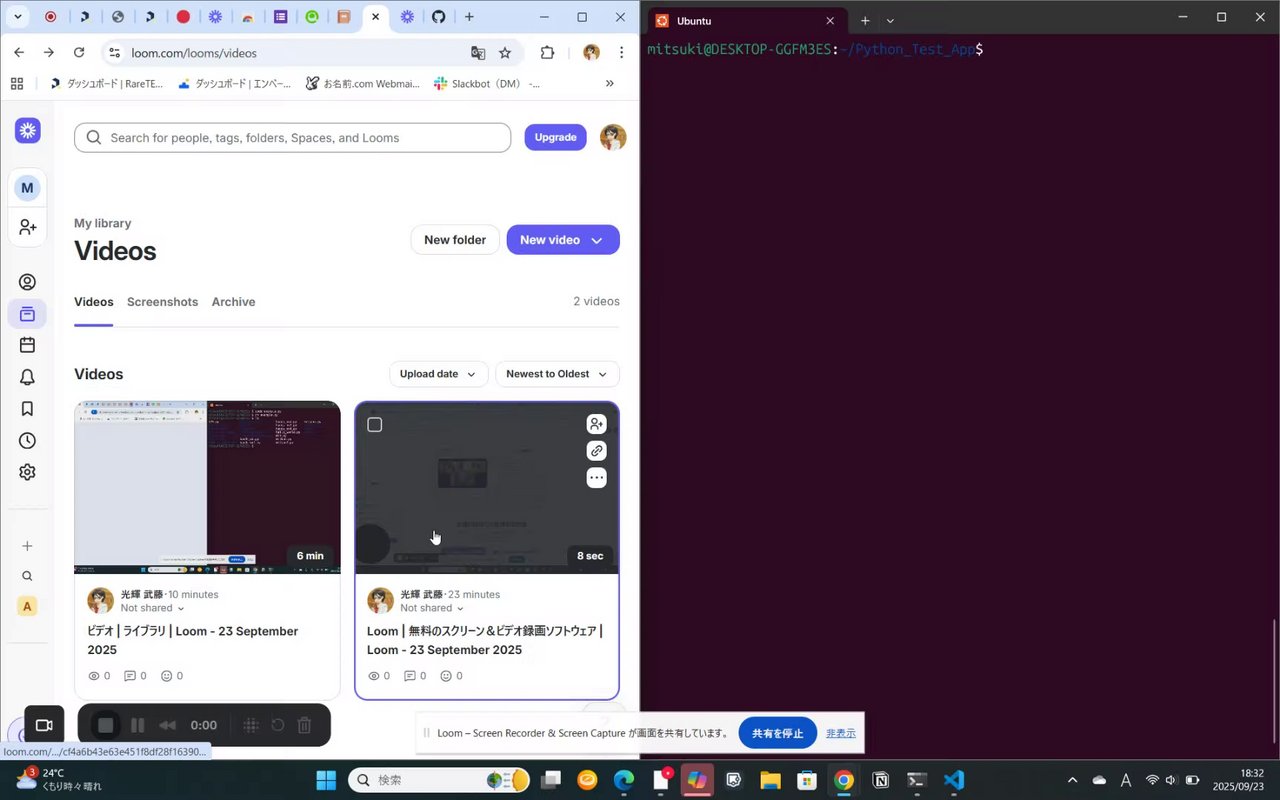
Task: Click the New folder button
Action: [455, 240]
